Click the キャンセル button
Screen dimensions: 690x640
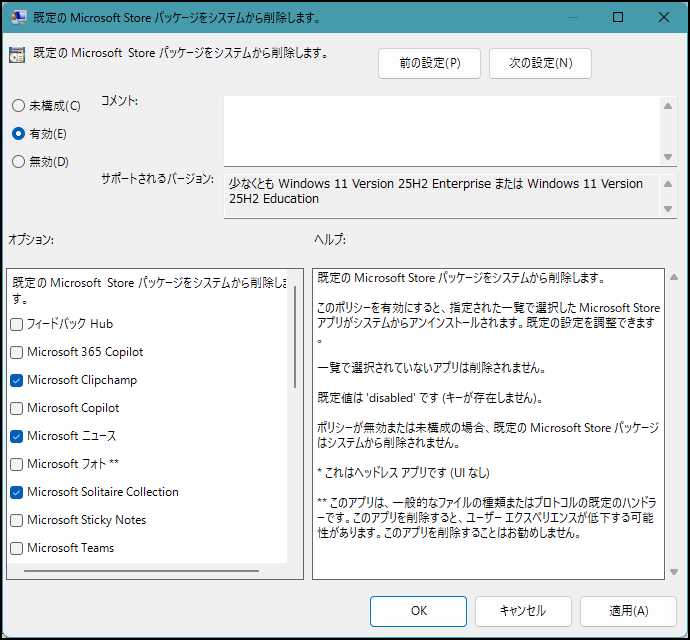coord(523,611)
